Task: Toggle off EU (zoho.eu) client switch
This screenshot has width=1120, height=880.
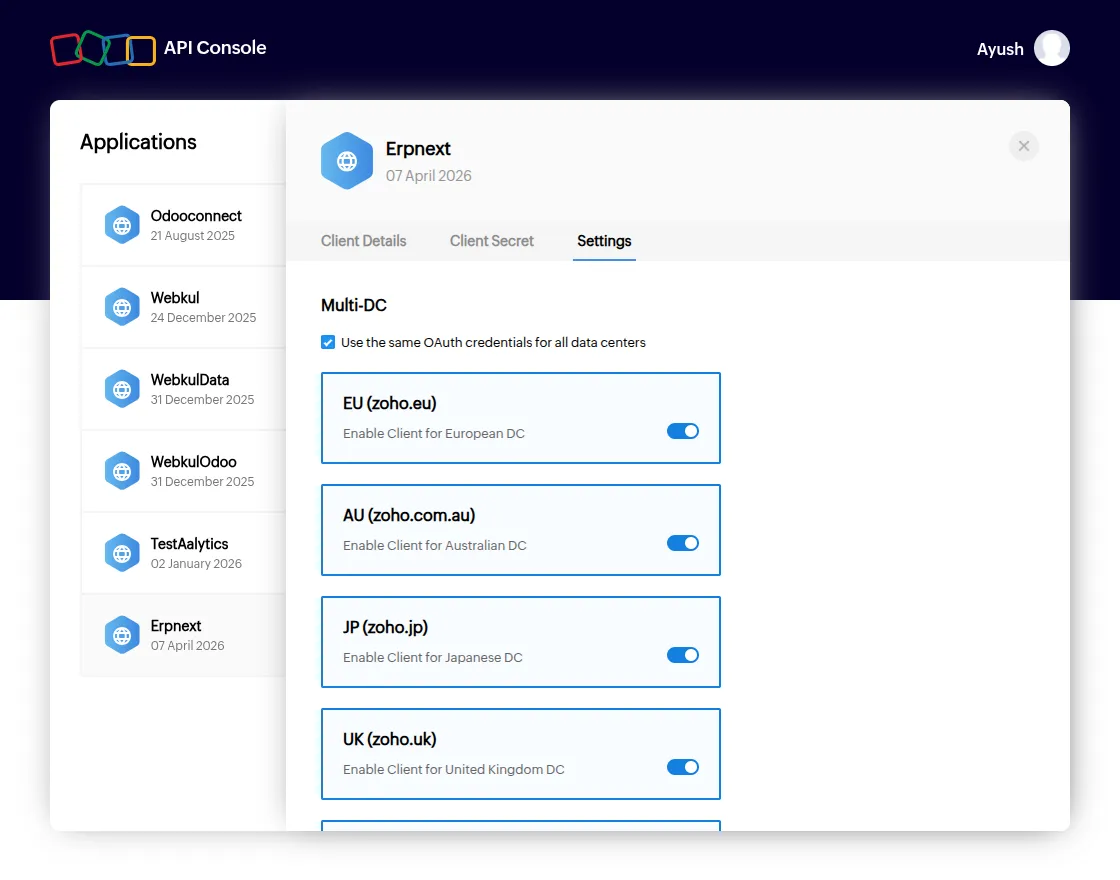Action: coord(683,431)
